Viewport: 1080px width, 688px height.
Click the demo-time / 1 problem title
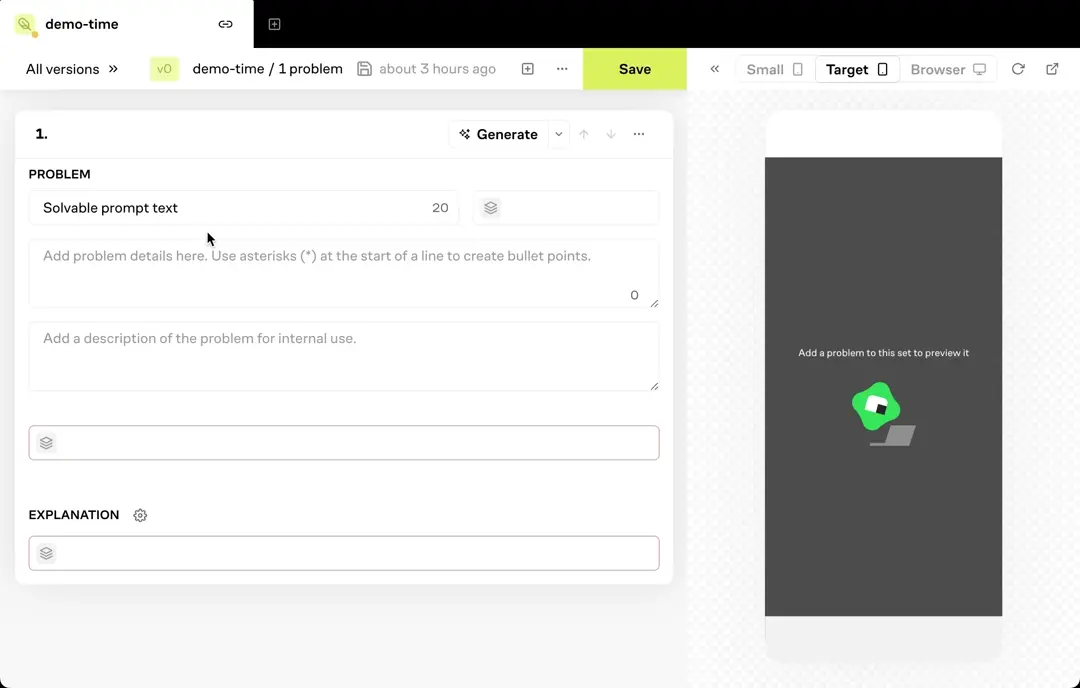(x=267, y=69)
